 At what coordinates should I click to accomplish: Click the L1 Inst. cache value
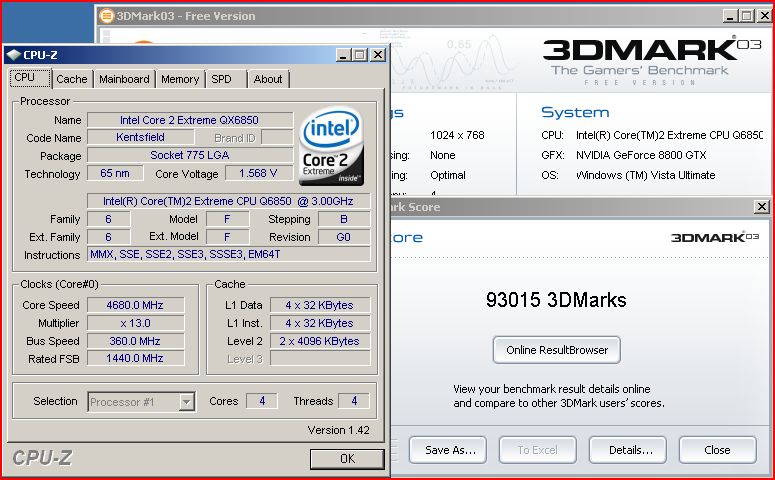click(320, 323)
